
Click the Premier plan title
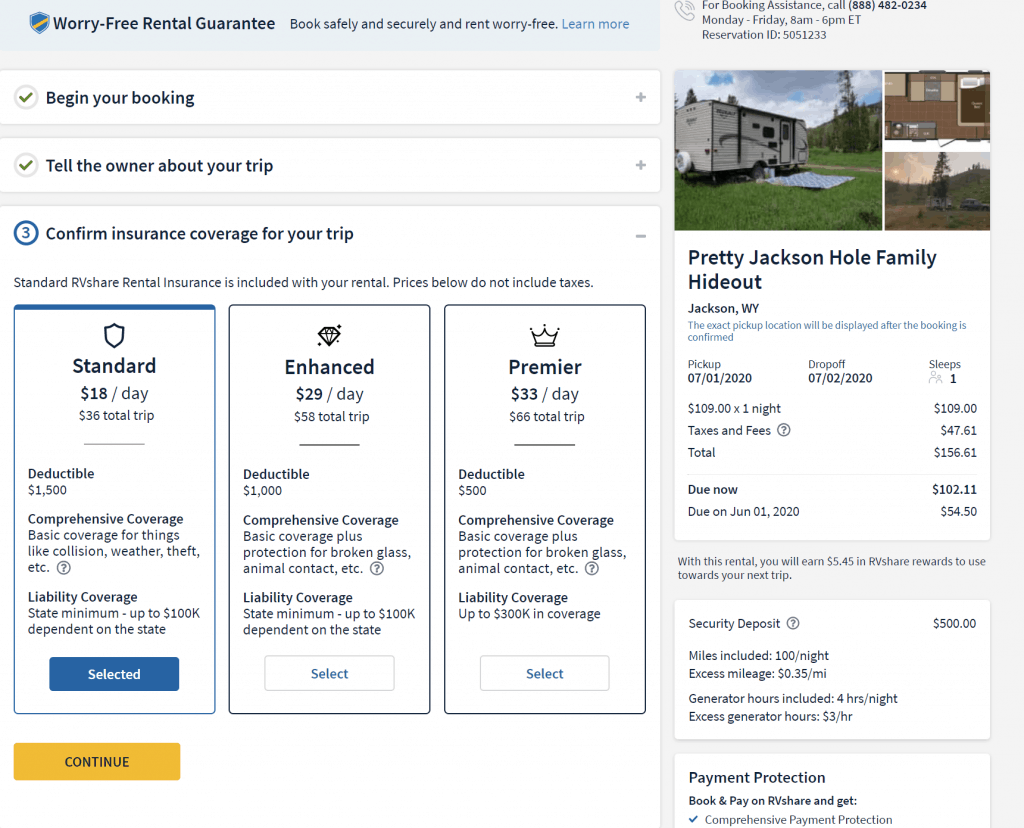[545, 367]
